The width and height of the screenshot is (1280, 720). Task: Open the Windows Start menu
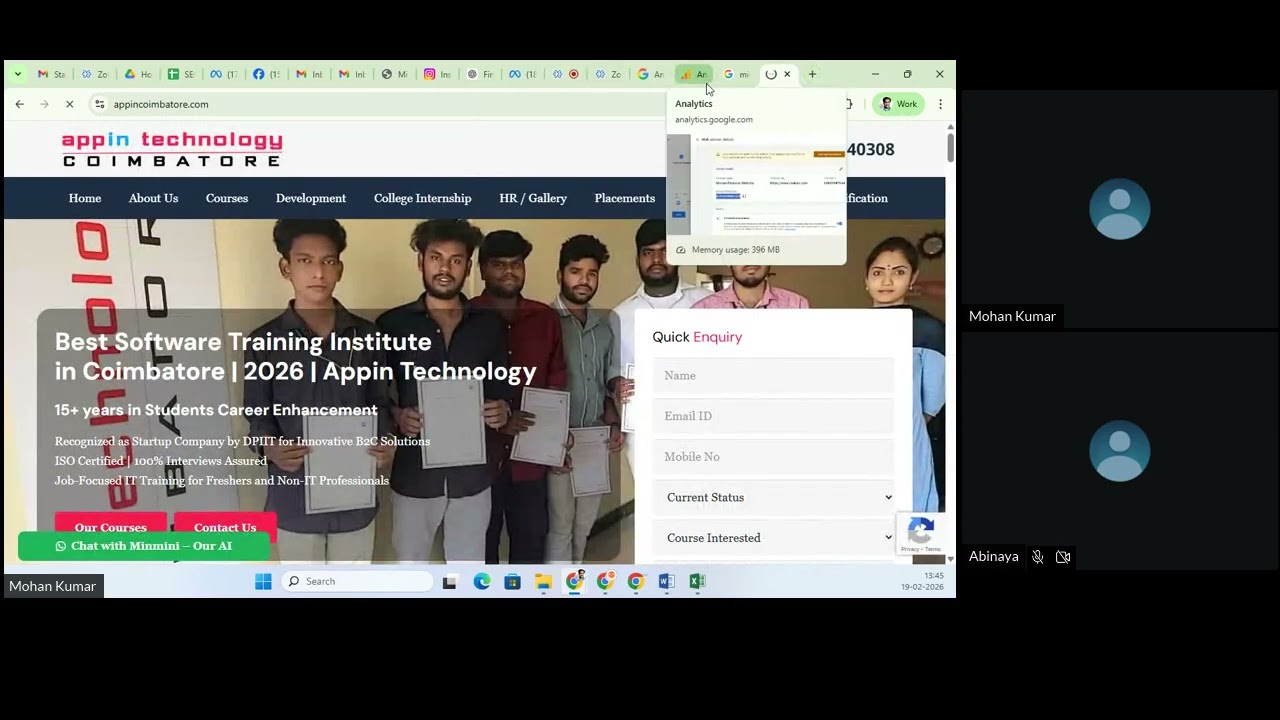click(263, 581)
